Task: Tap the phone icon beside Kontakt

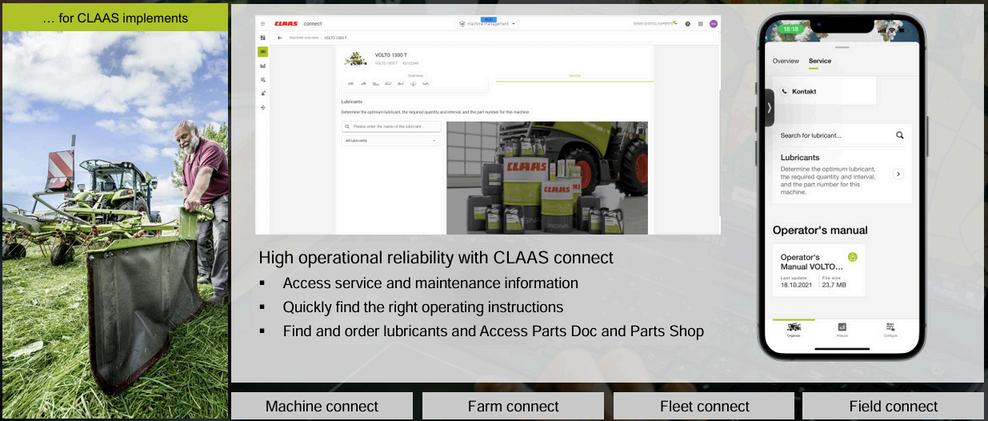Action: point(784,91)
